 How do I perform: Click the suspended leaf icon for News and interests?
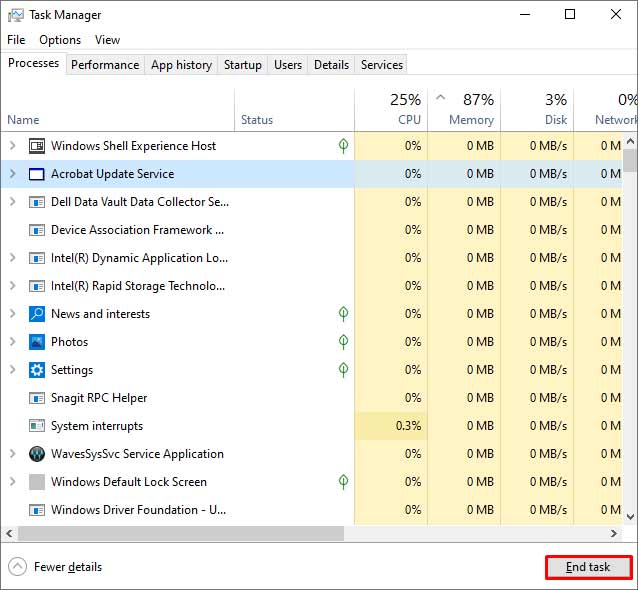343,314
